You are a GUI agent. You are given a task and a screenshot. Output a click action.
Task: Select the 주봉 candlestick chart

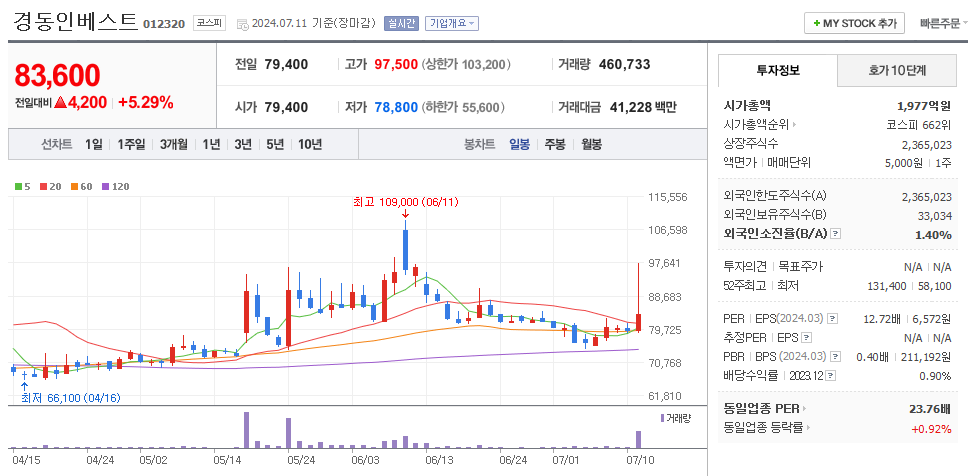coord(555,145)
